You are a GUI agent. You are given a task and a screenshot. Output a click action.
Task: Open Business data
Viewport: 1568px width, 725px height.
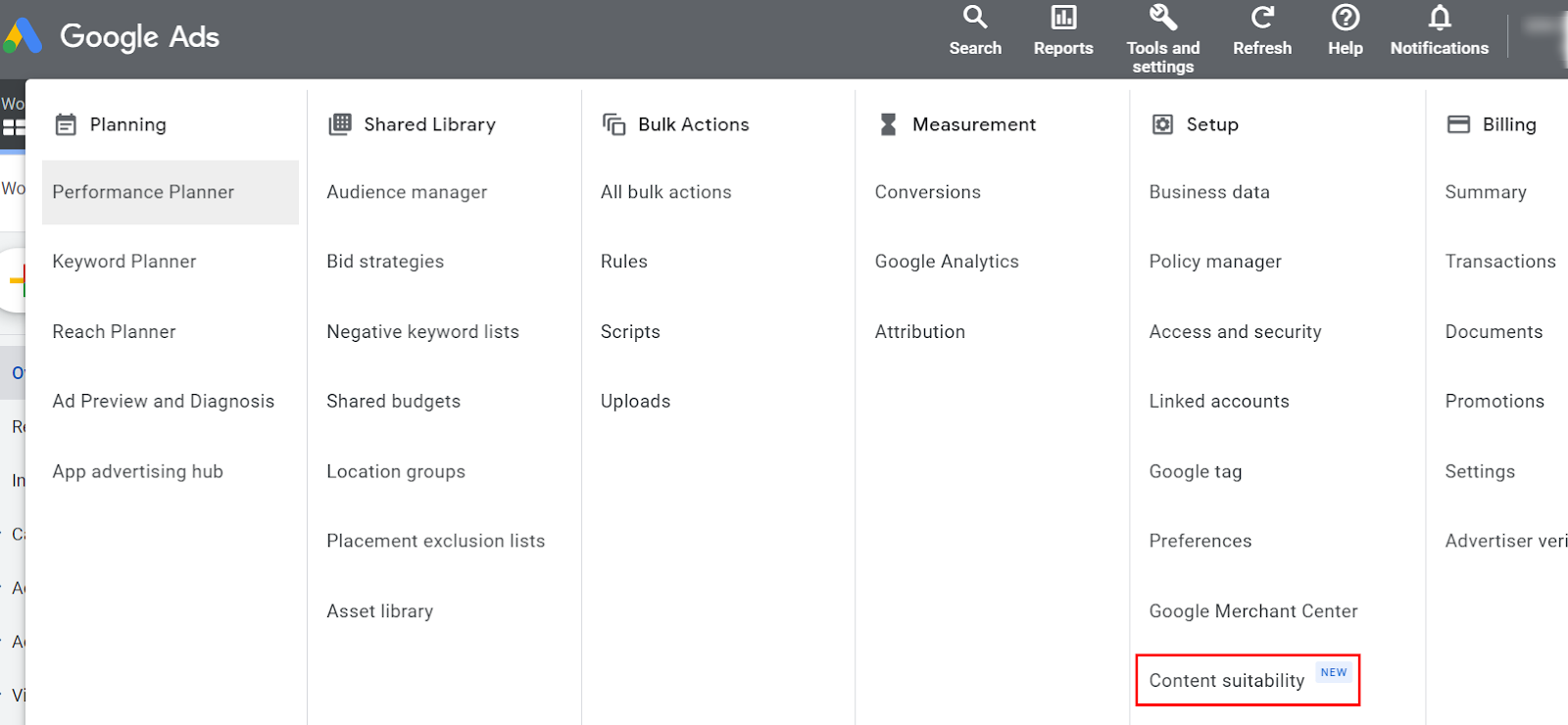[x=1209, y=192]
